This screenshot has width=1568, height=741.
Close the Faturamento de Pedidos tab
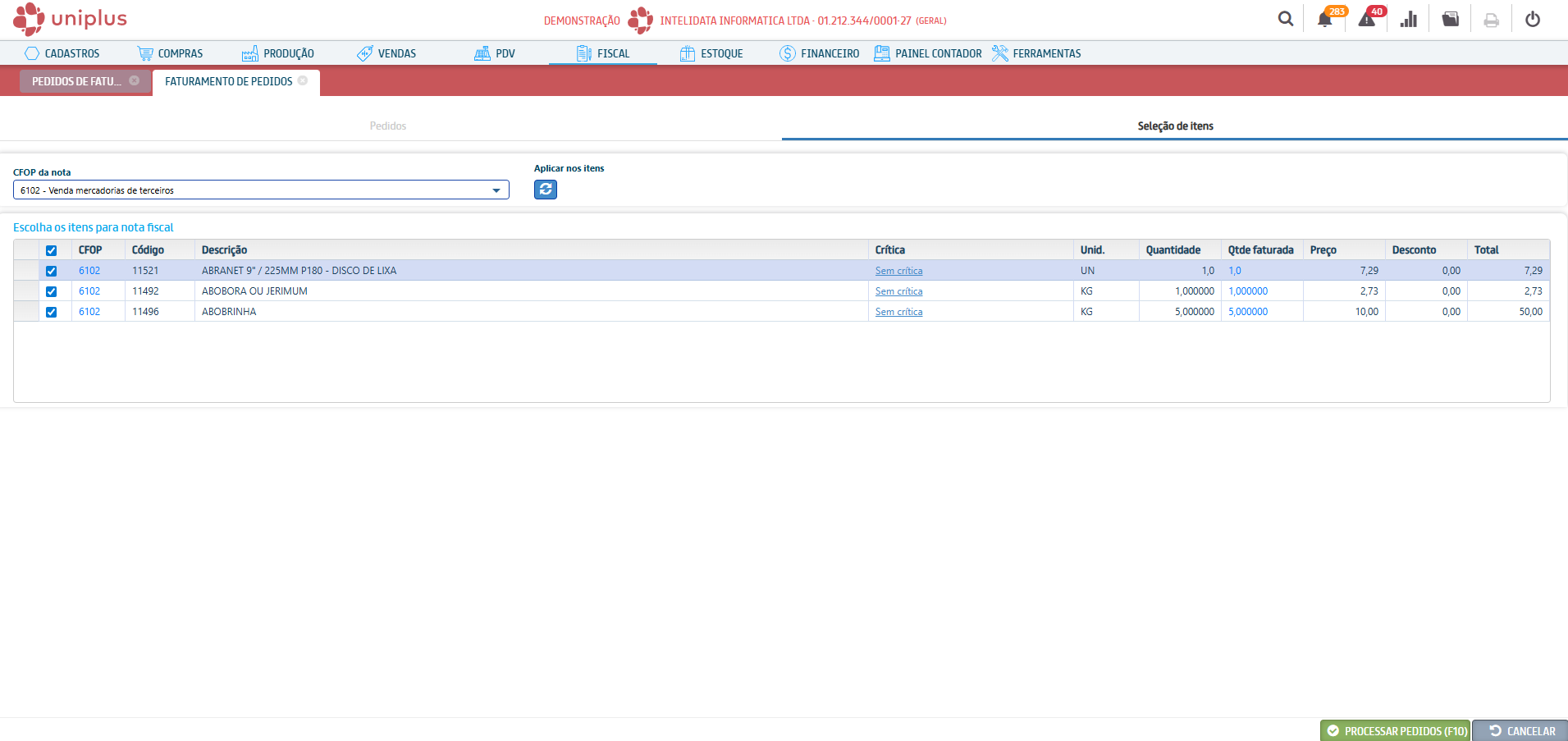pyautogui.click(x=303, y=80)
